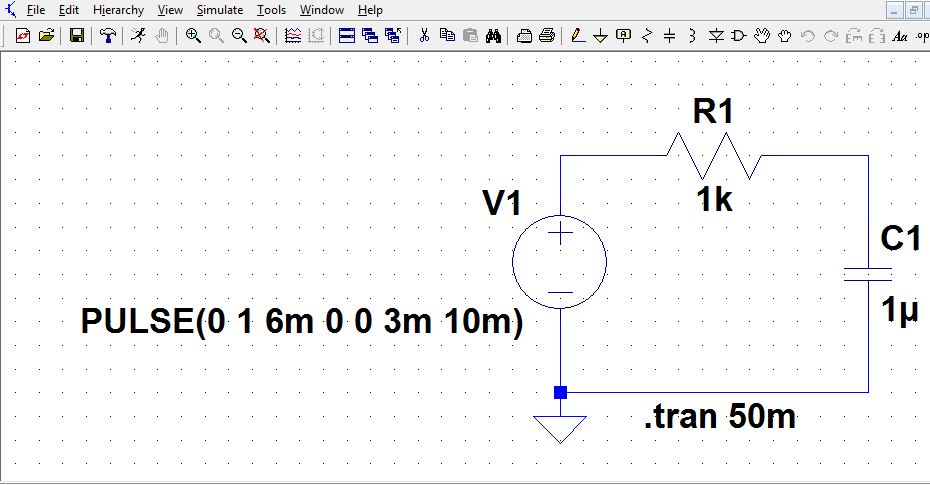Zoom in with the plus magnifier

click(193, 36)
